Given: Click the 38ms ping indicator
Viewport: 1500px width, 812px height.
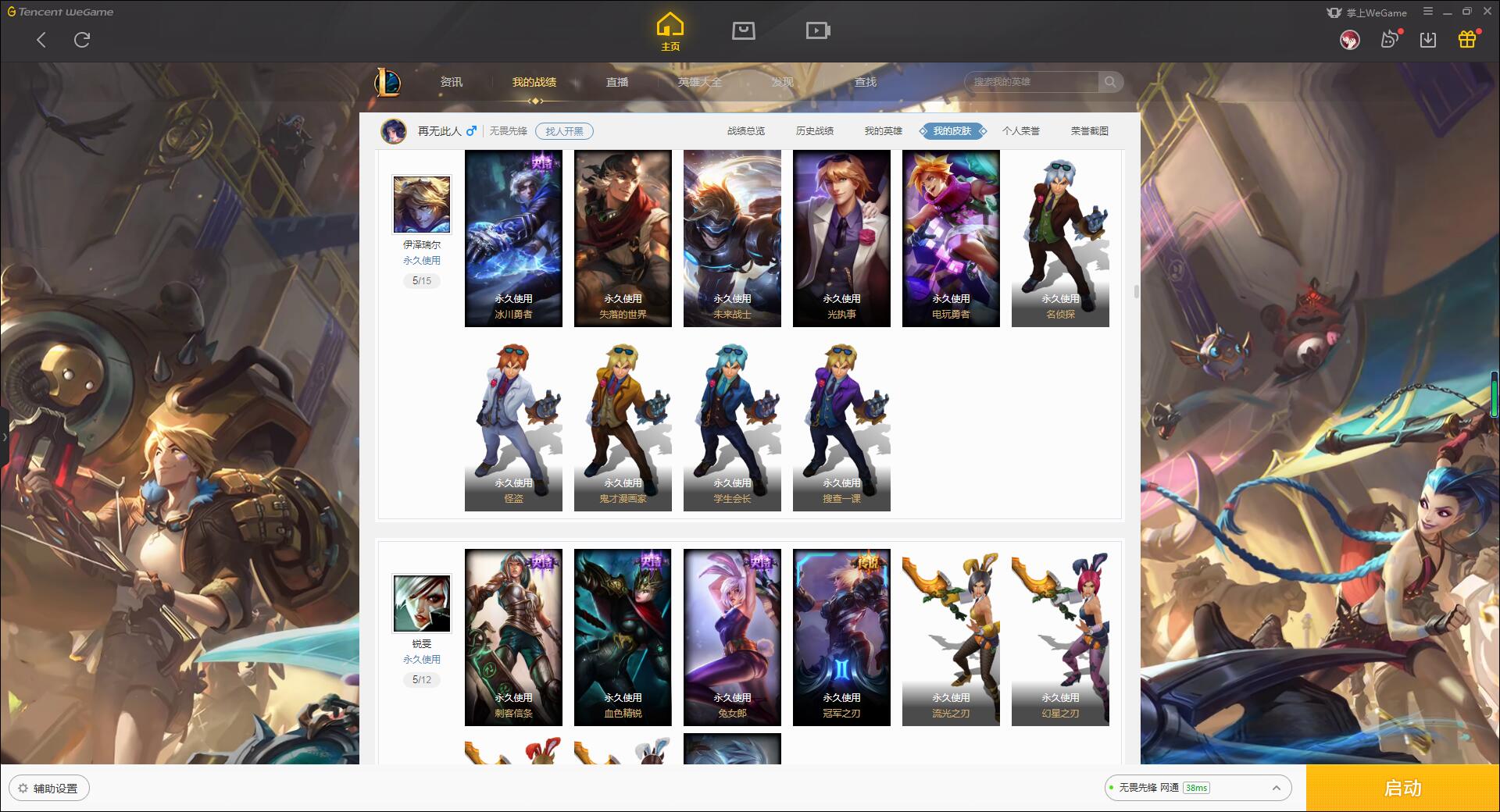Looking at the screenshot, I should click(x=1196, y=788).
